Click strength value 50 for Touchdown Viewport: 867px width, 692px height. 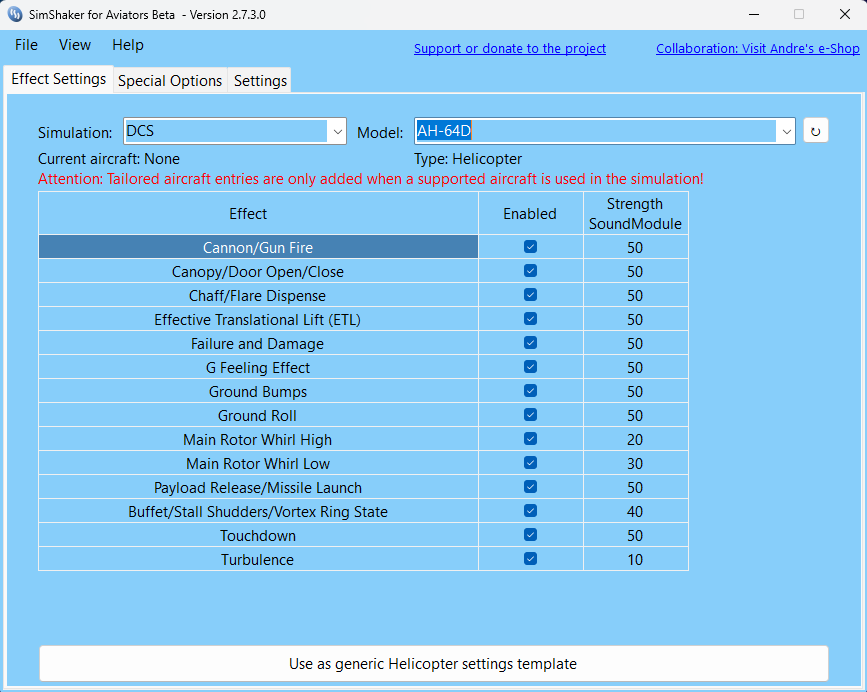point(635,536)
